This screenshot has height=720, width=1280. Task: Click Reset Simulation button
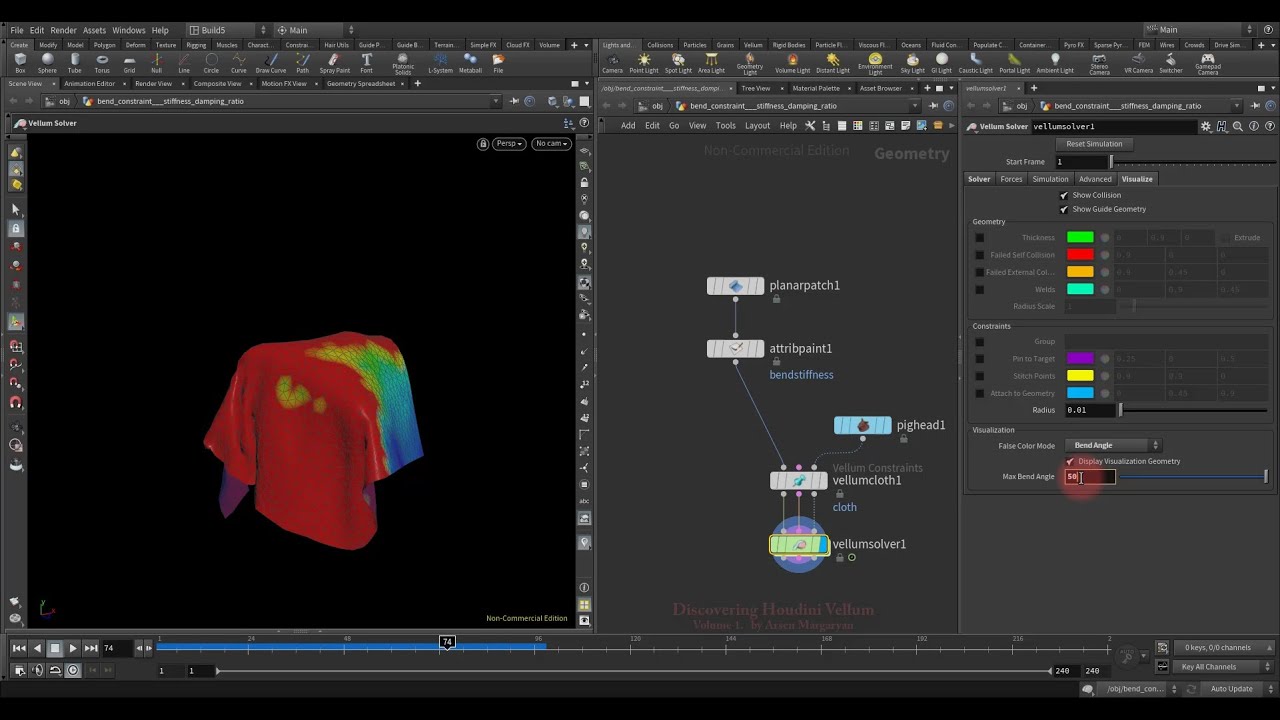(x=1094, y=144)
